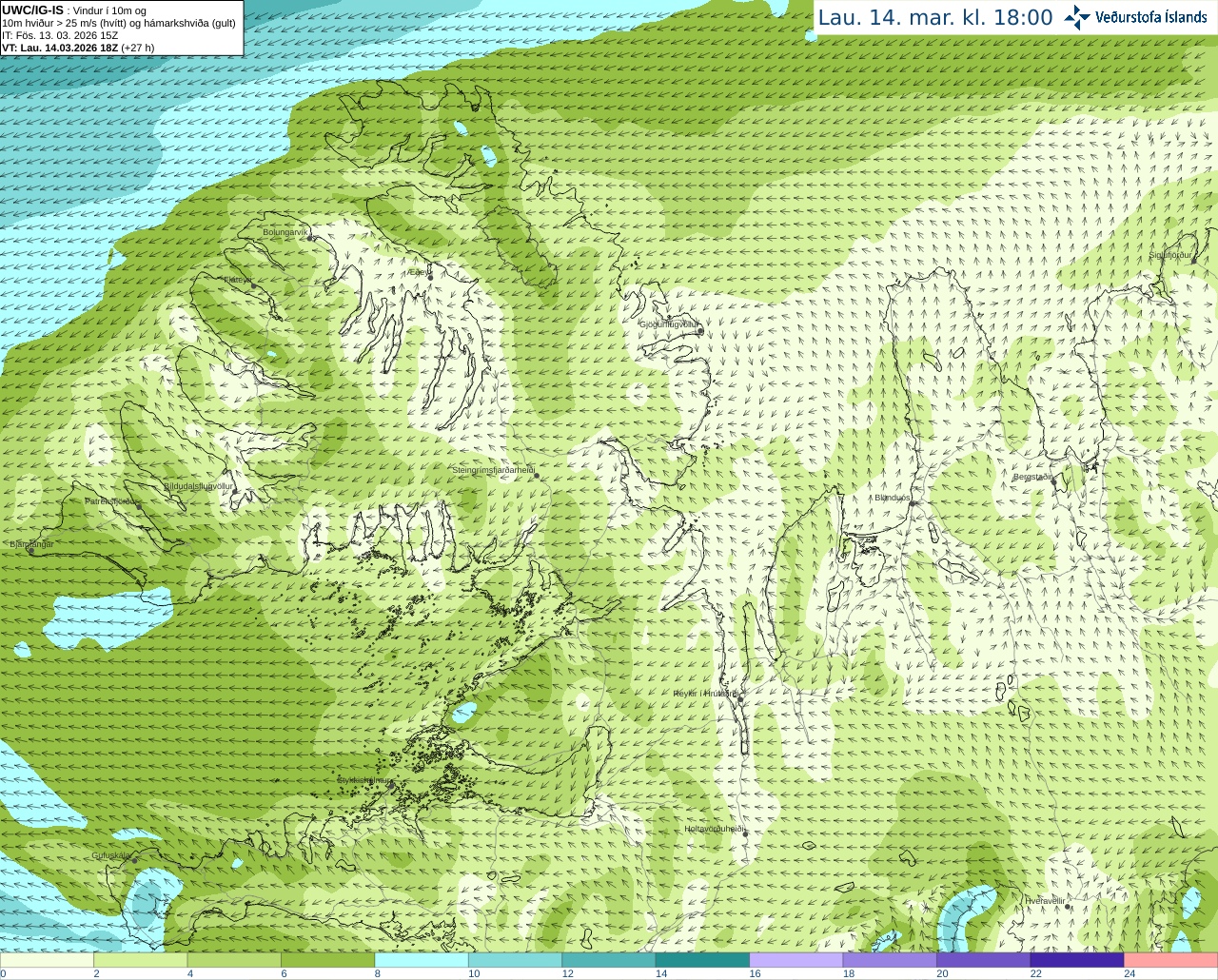Click the VT: Lau. 14.03.2026 18Z line
The image size is (1218, 980).
point(78,48)
